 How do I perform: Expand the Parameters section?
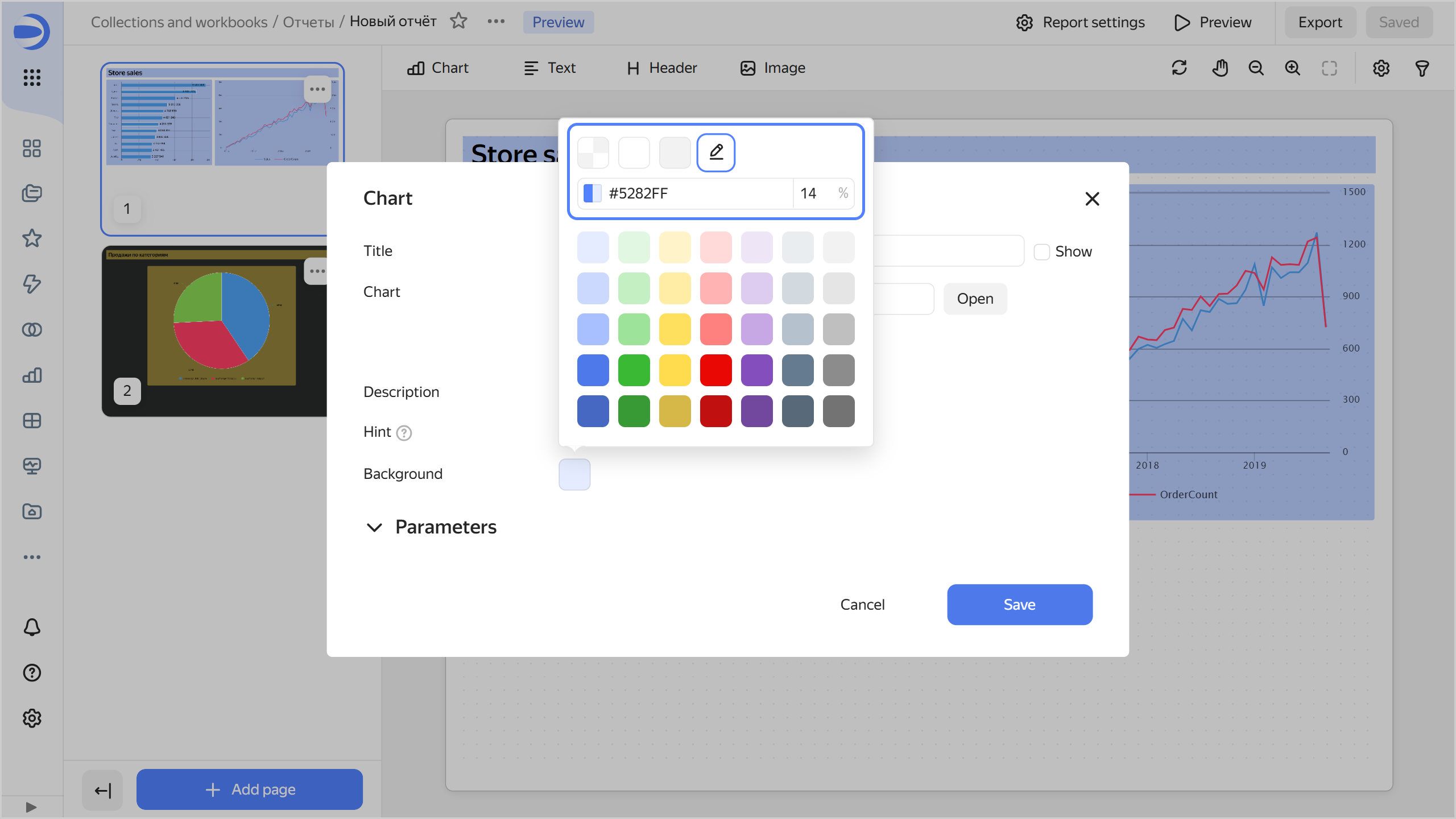(x=374, y=527)
